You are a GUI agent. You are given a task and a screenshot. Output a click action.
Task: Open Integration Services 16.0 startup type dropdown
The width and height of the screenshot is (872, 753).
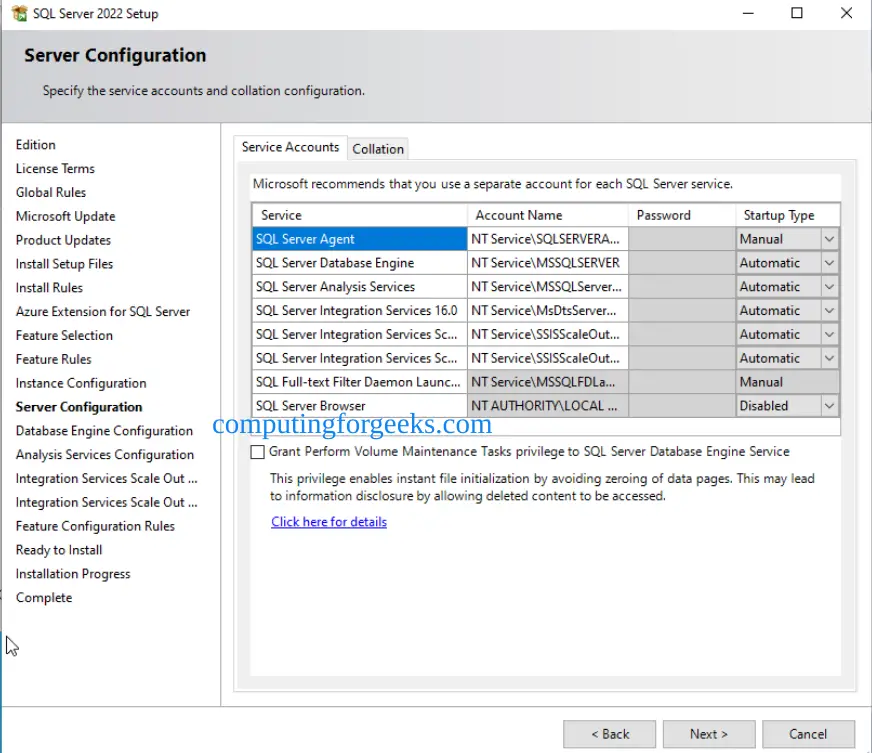pos(829,311)
